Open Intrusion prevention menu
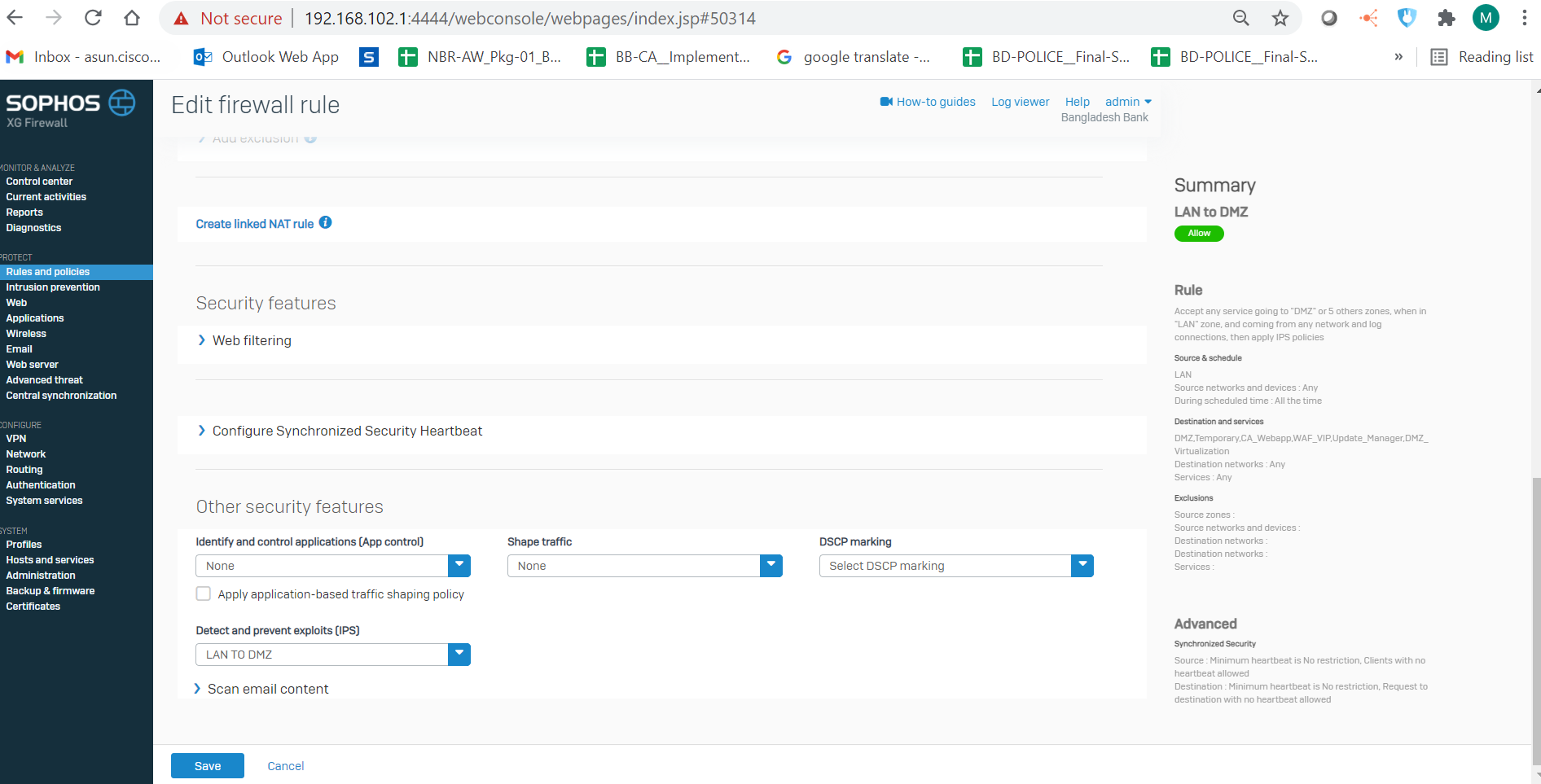 coord(53,287)
